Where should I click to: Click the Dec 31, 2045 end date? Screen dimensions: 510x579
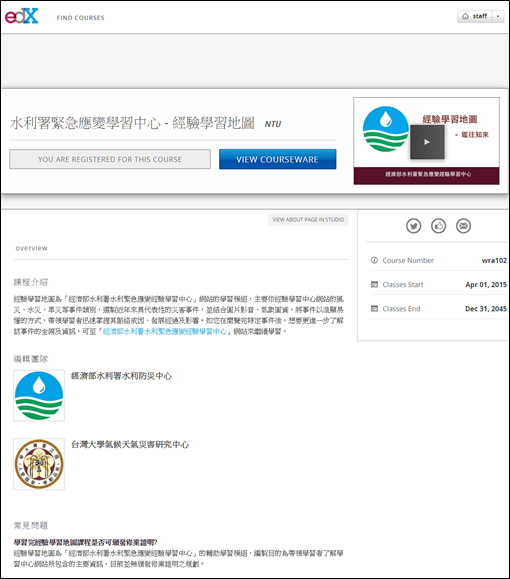[x=486, y=308]
